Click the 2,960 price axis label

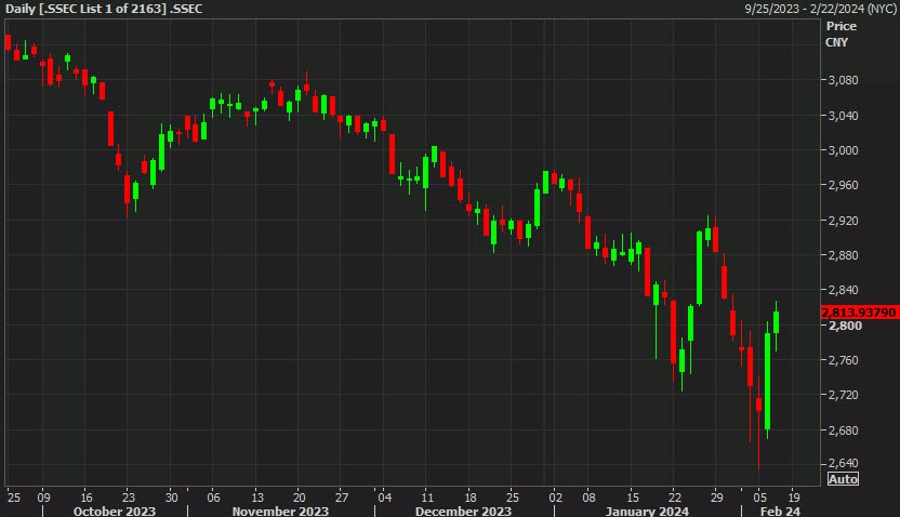pos(843,185)
